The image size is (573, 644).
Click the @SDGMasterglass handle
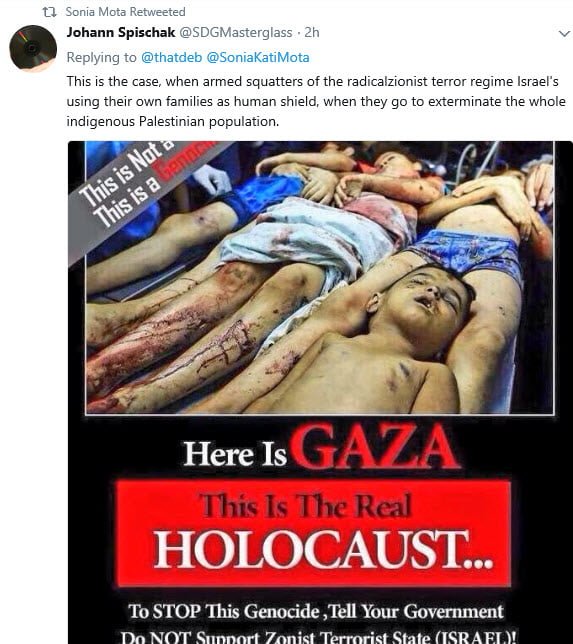(x=236, y=32)
